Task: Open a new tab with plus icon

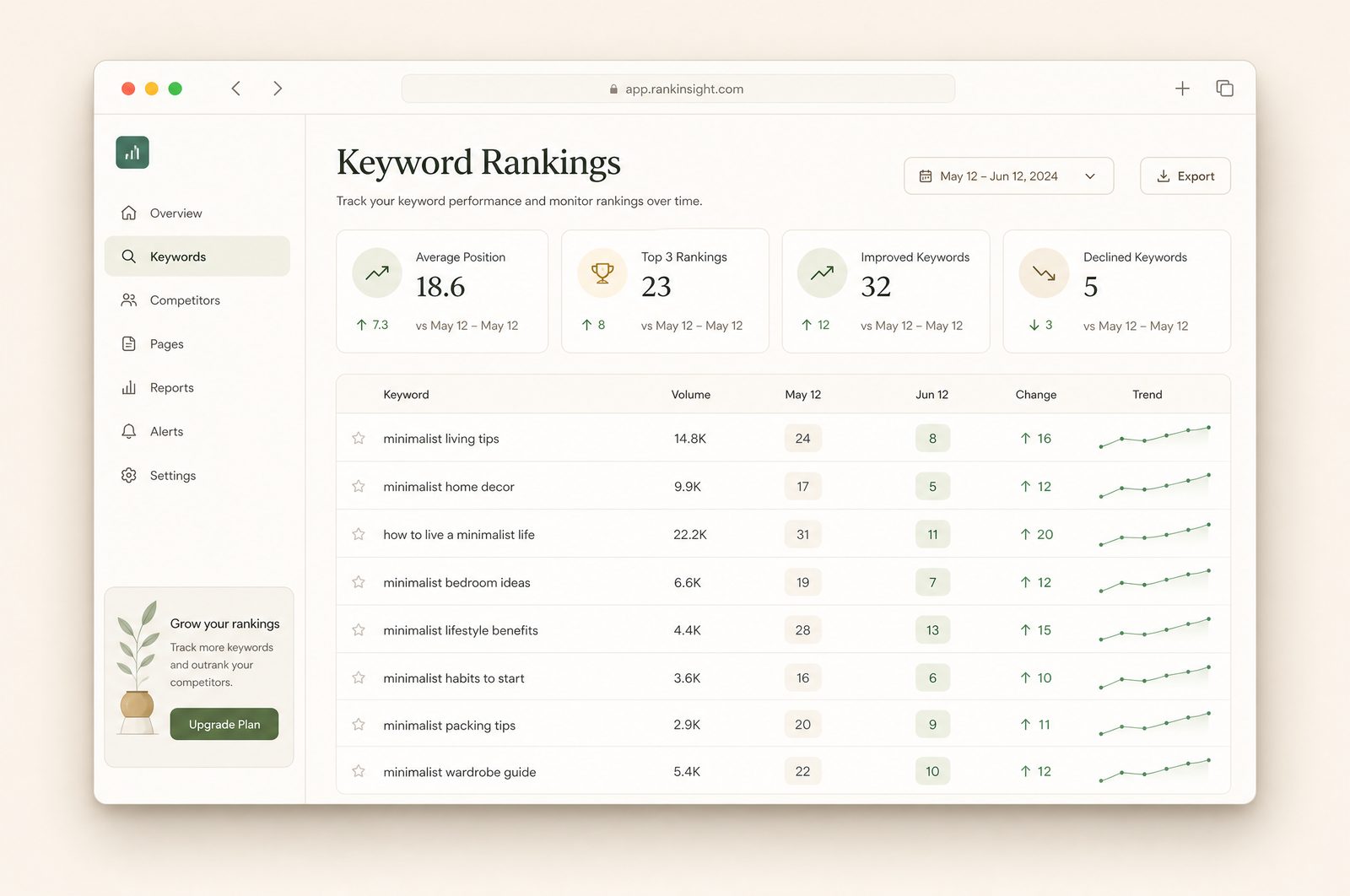Action: [x=1182, y=89]
